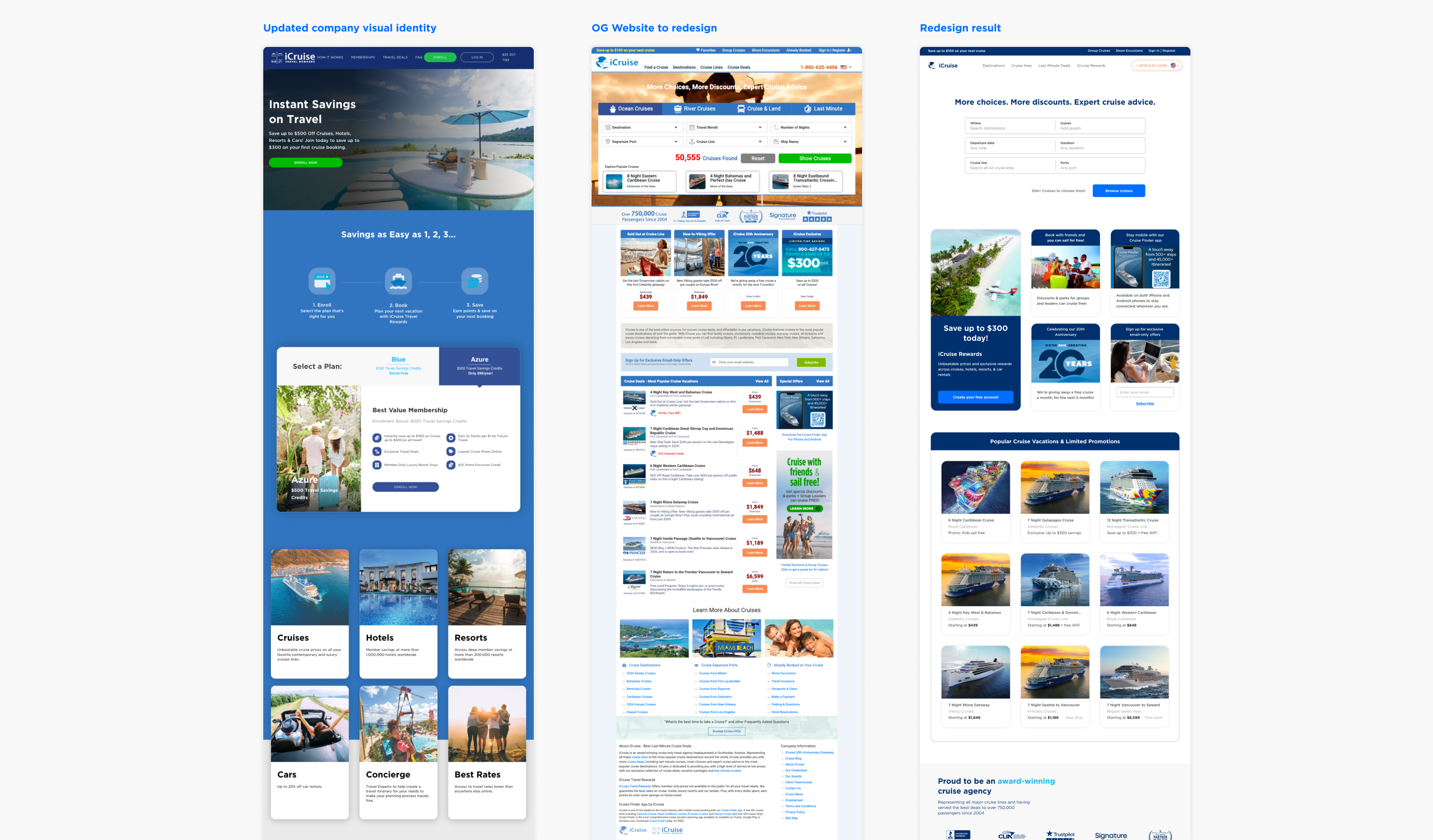Click the Favorites heart icon in the top bar
1433x840 pixels.
[698, 51]
